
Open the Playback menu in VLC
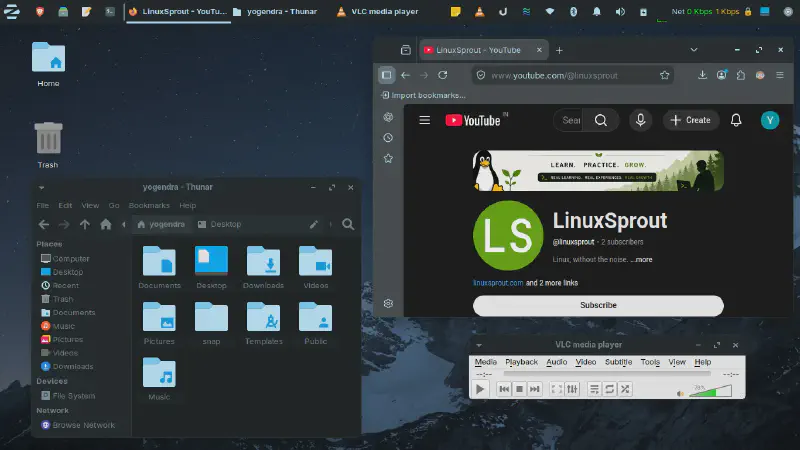click(x=521, y=362)
